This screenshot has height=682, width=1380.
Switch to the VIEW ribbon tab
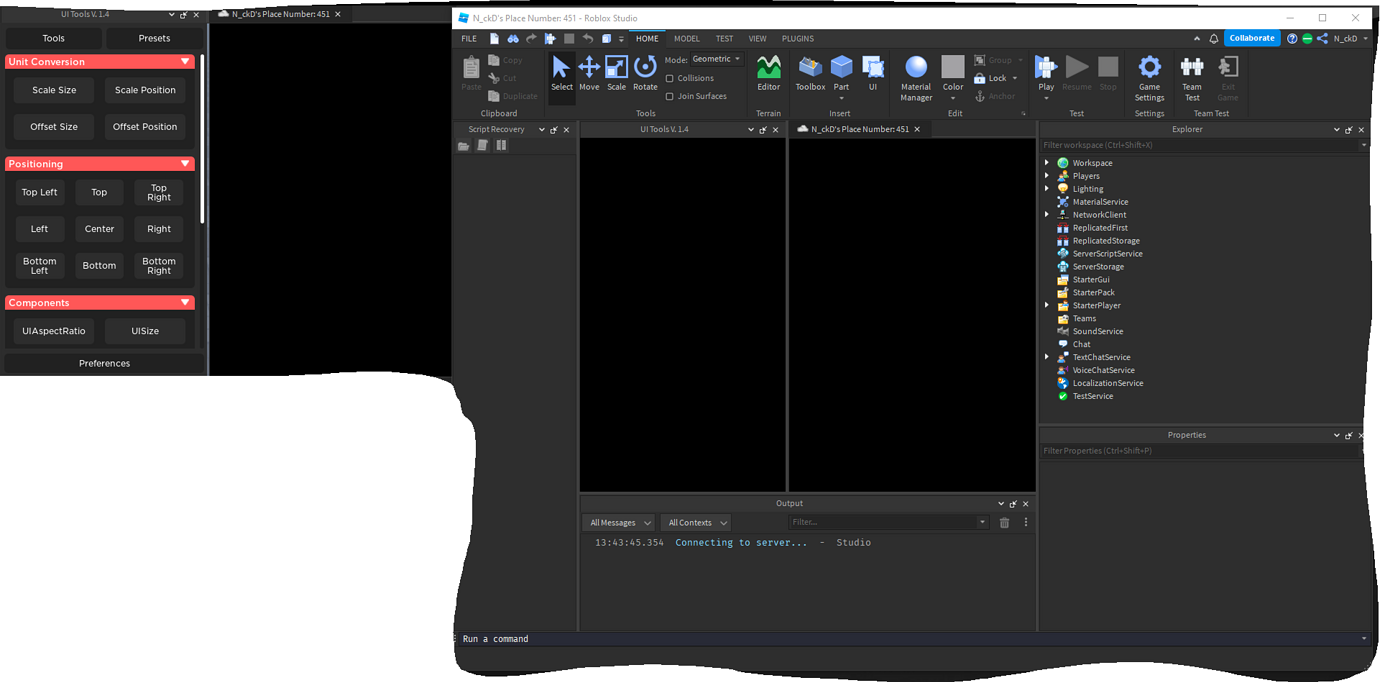pos(758,38)
